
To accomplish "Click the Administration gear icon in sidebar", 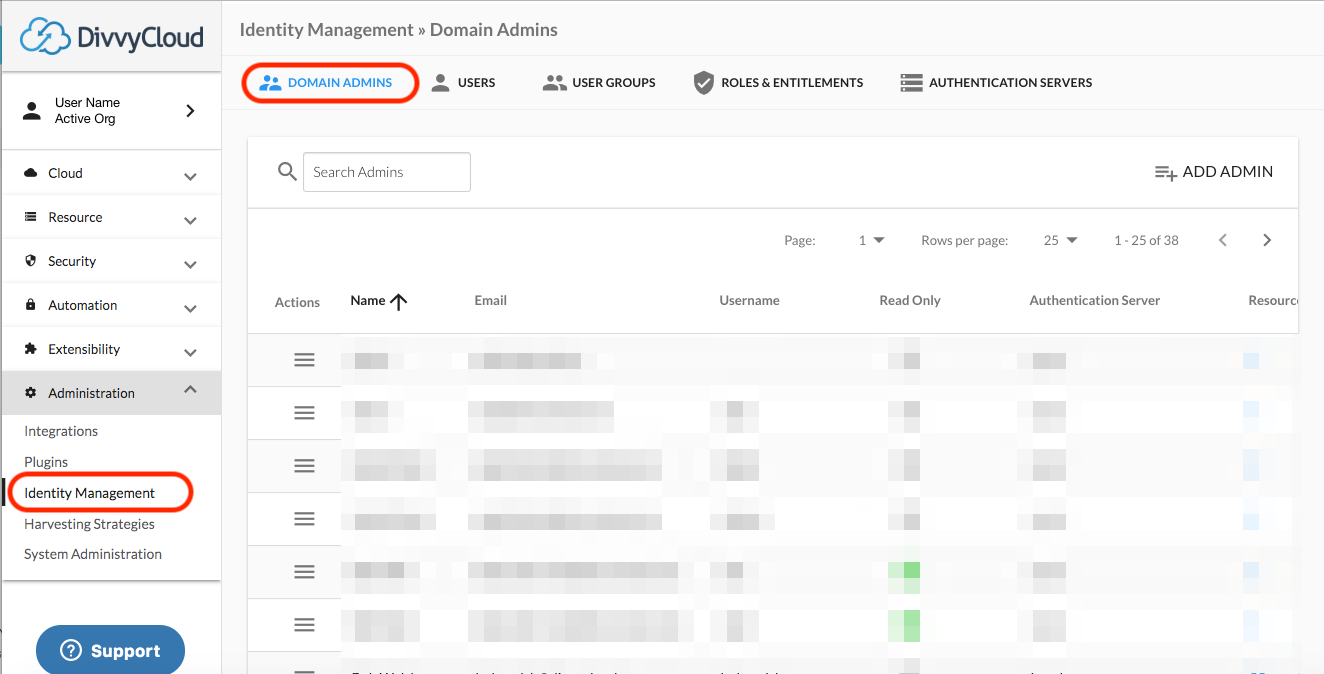I will click(30, 393).
